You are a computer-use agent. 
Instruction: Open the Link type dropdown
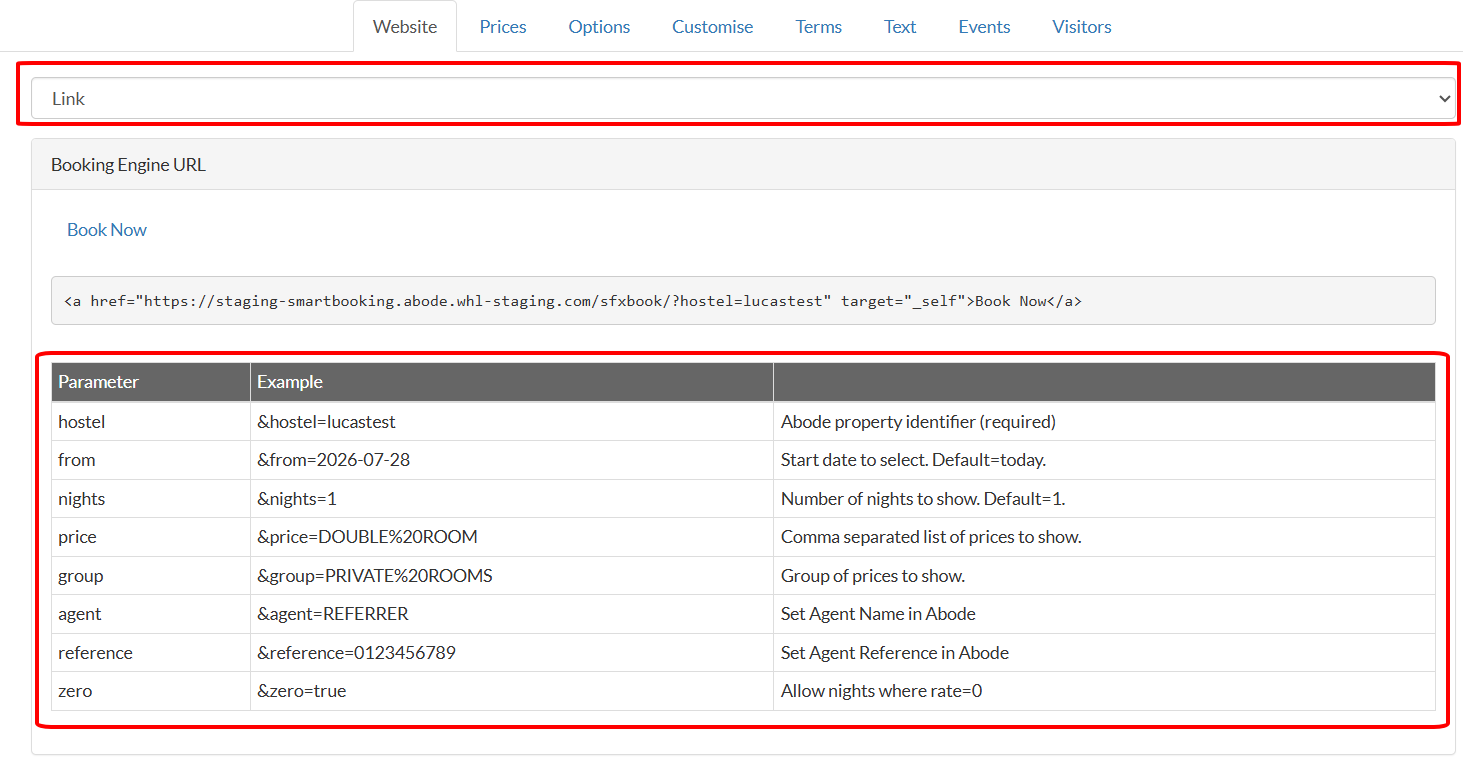(743, 98)
